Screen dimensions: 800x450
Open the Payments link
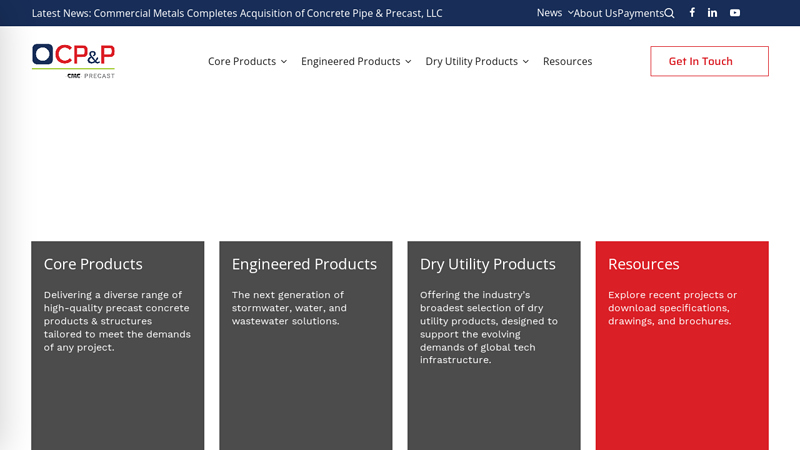tap(641, 13)
